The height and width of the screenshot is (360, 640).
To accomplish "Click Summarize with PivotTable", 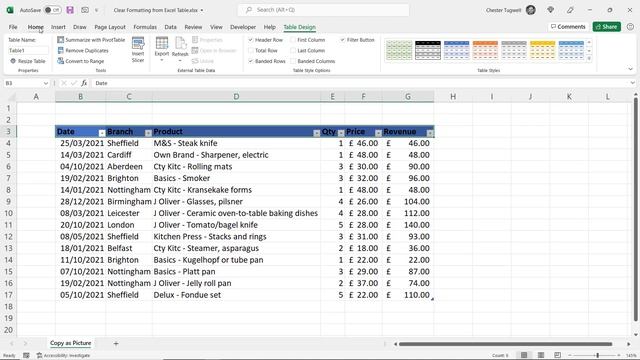I will pos(91,40).
